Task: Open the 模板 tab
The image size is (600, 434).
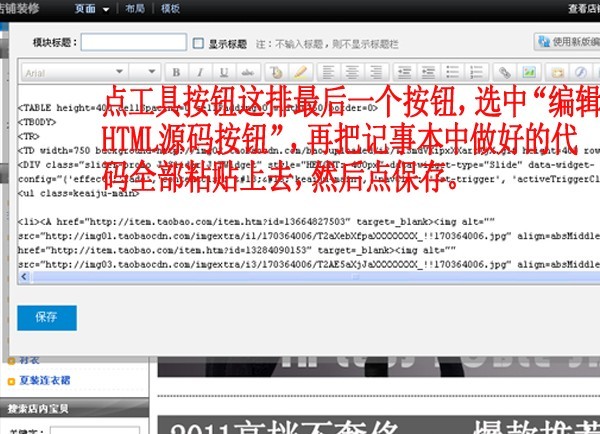Action: pos(171,8)
